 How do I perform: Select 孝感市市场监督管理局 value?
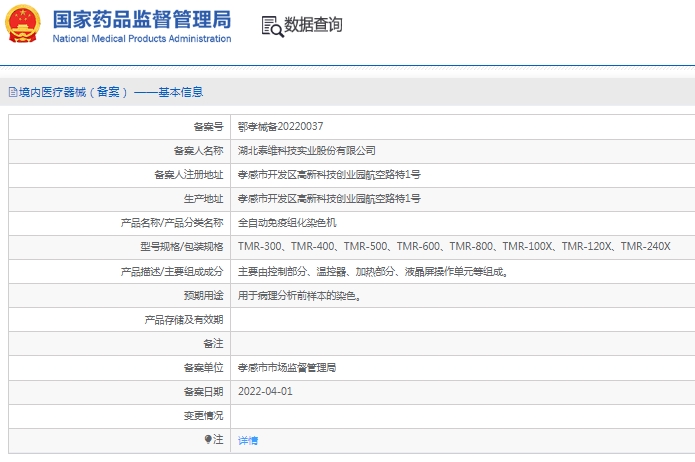[x=287, y=368]
